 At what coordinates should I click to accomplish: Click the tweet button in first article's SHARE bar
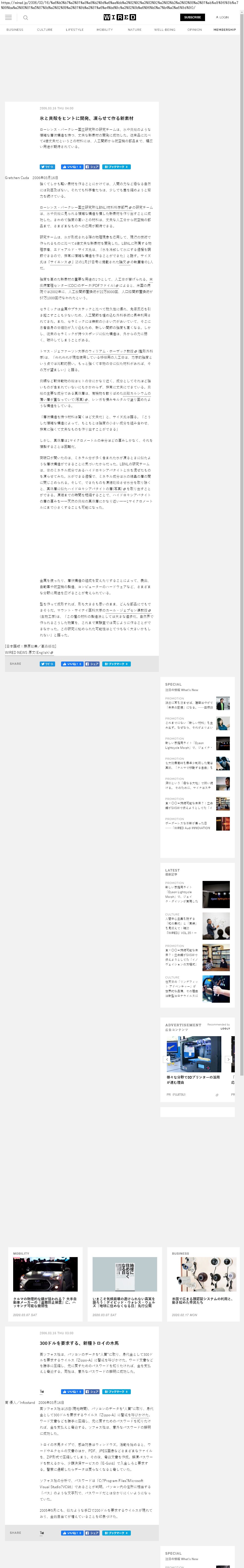click(x=47, y=664)
